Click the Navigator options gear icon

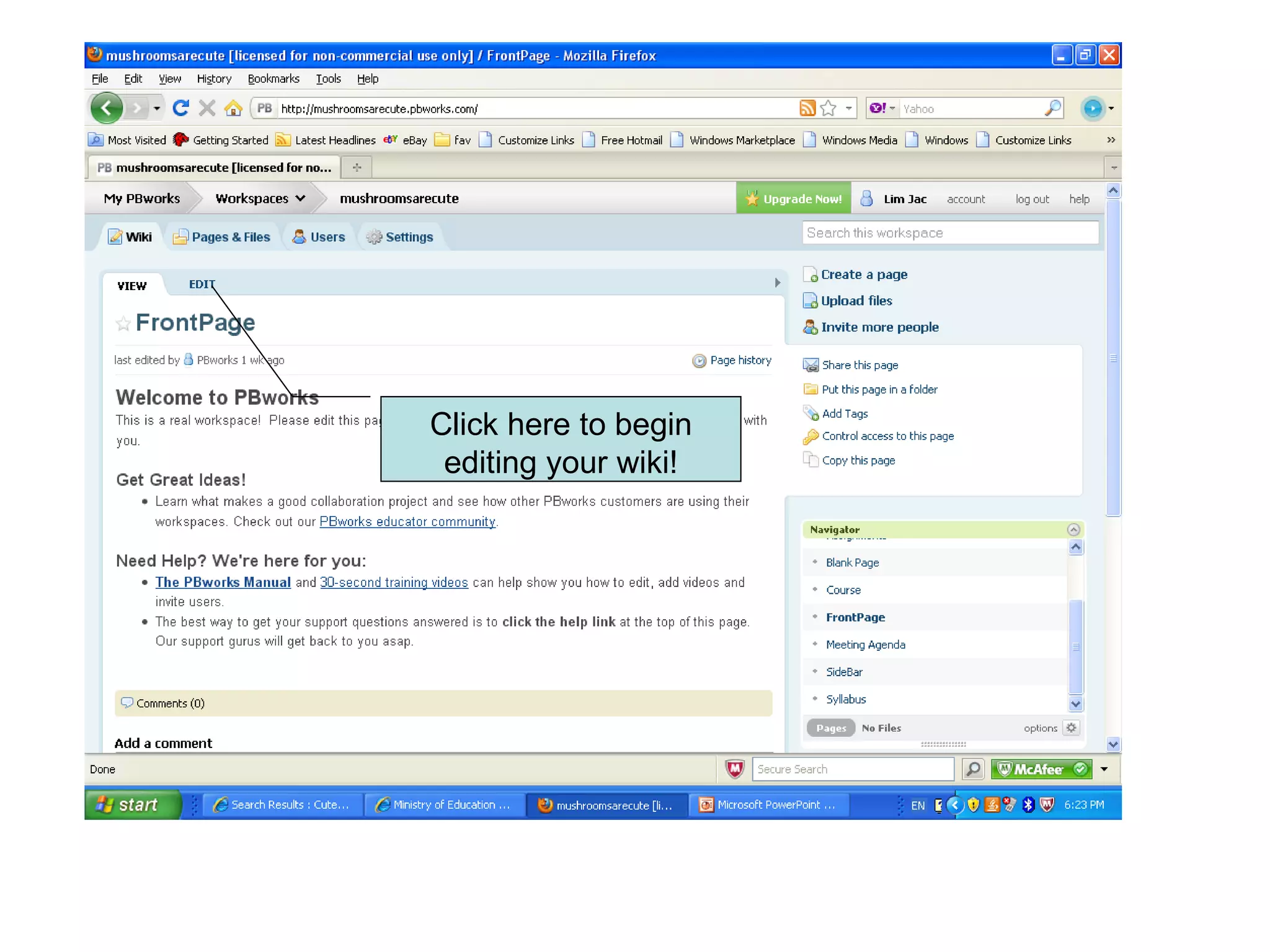[x=1071, y=728]
